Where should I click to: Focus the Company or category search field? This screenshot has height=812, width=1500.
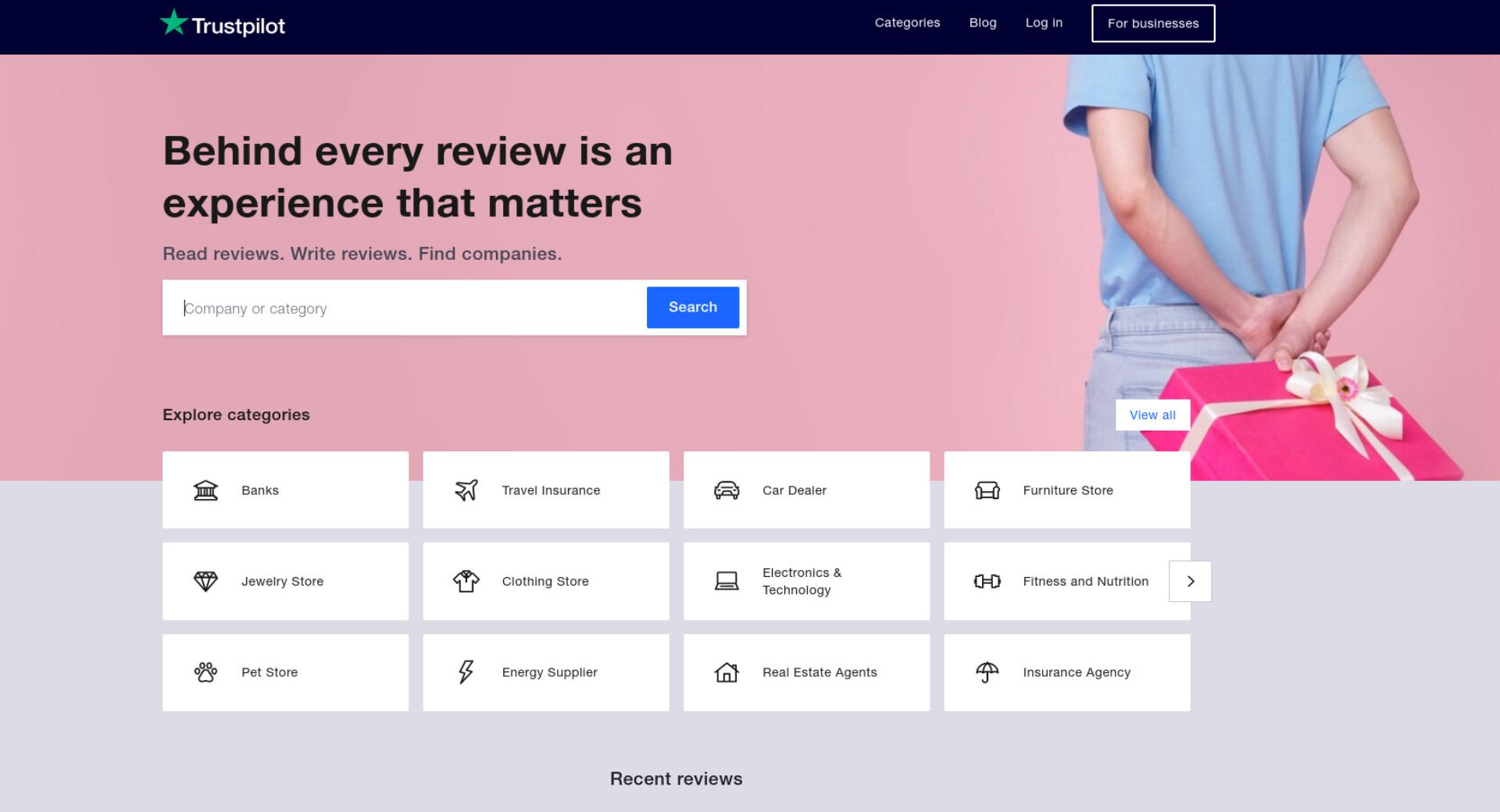405,308
